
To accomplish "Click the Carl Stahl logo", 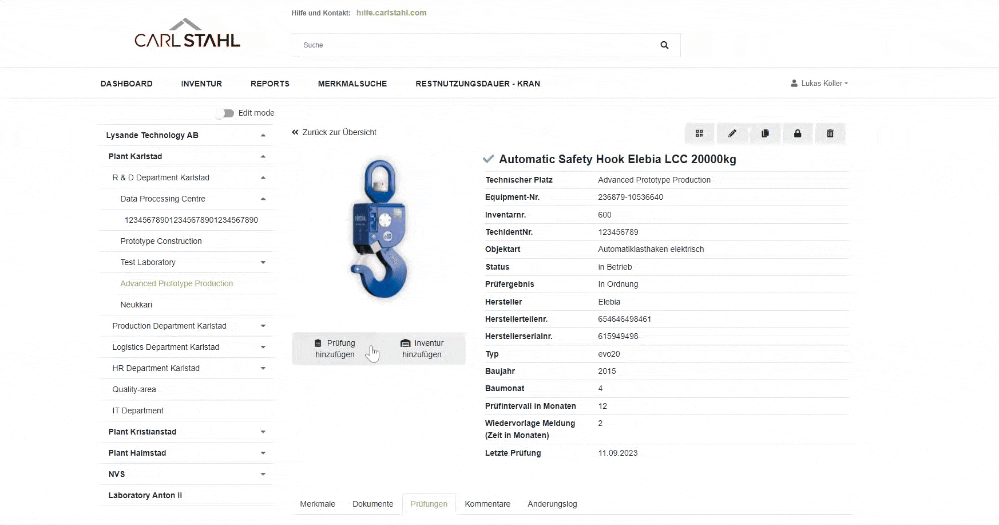I will click(x=187, y=35).
